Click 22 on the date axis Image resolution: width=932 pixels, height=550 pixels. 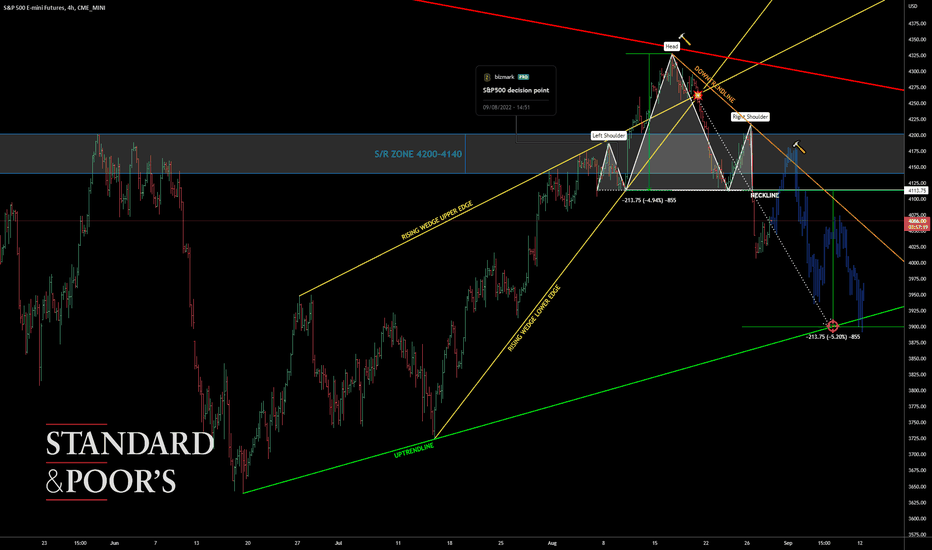tap(706, 543)
